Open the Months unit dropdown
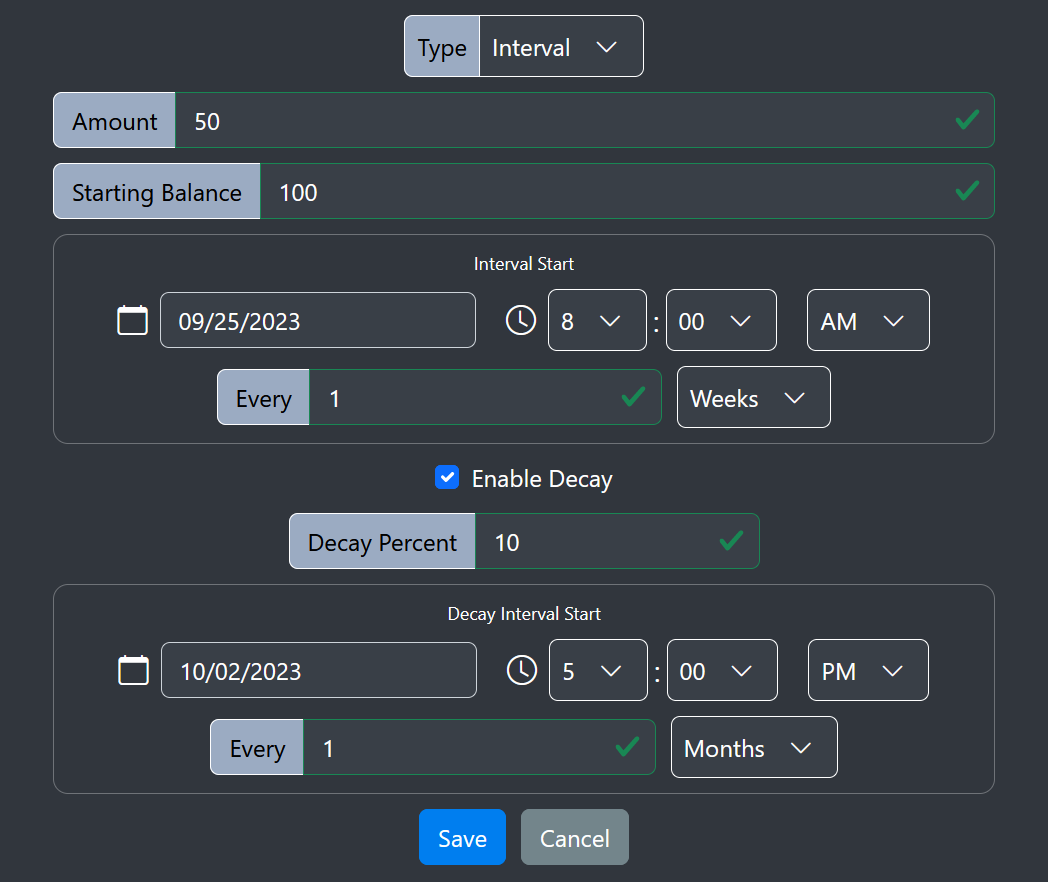Screen dimensions: 1048x882 pyautogui.click(x=754, y=747)
